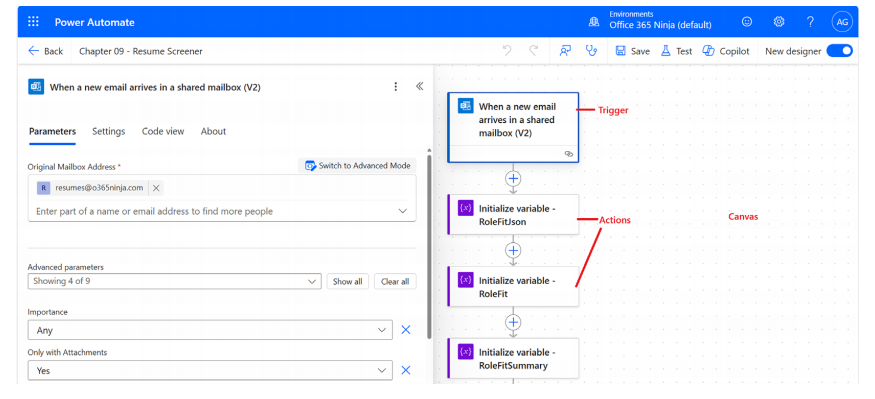Switch to the About tab
This screenshot has width=875, height=399.
pyautogui.click(x=213, y=132)
